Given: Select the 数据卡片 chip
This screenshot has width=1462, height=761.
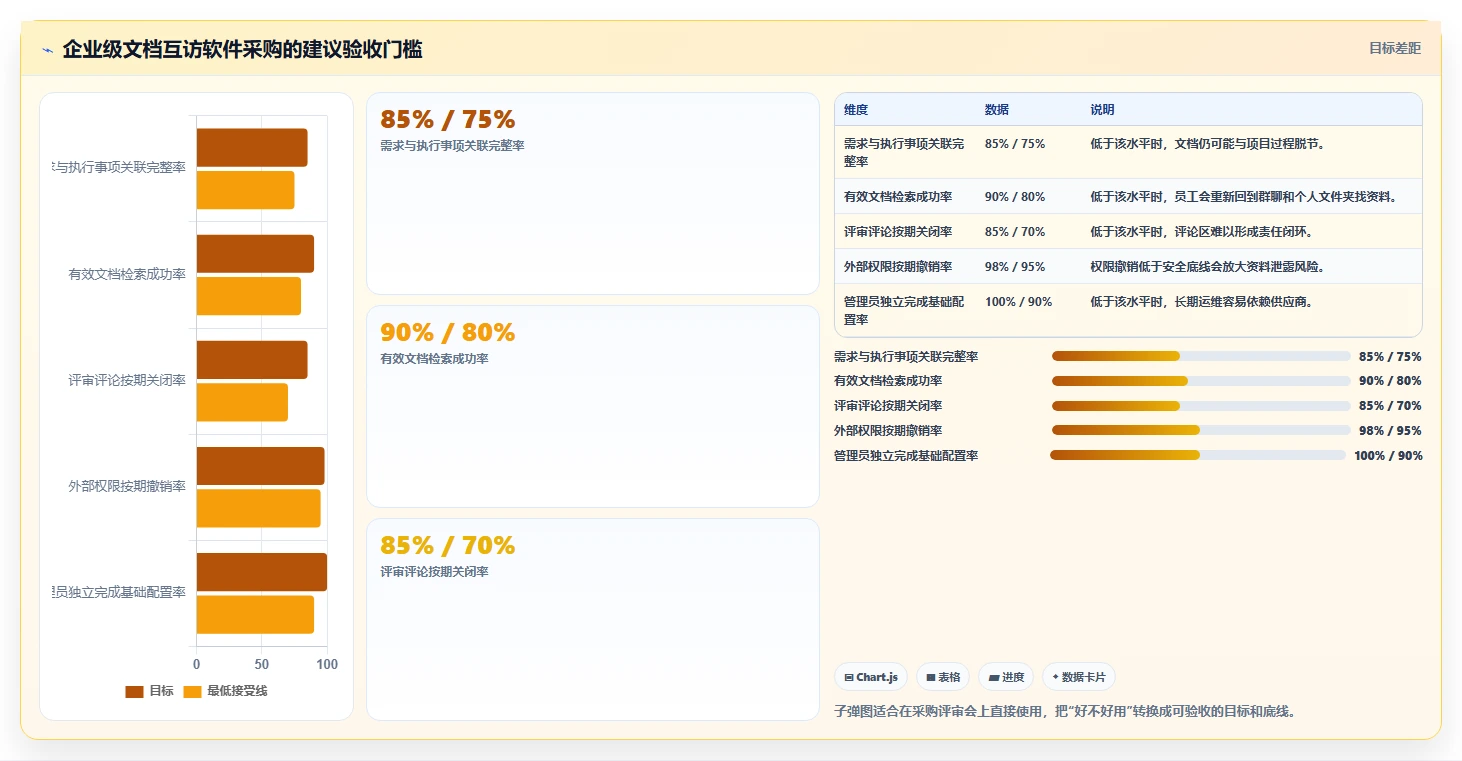Looking at the screenshot, I should [1079, 677].
